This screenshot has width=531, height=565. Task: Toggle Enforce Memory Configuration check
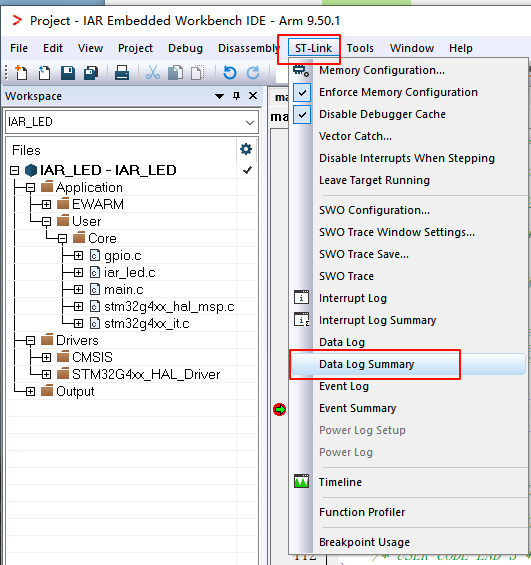[x=302, y=93]
